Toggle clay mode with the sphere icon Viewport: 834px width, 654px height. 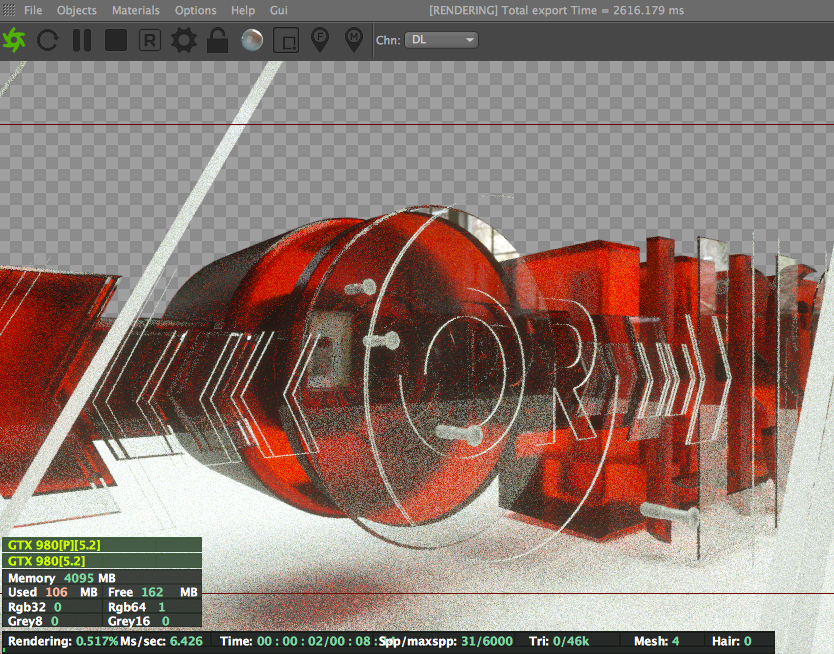click(x=252, y=40)
